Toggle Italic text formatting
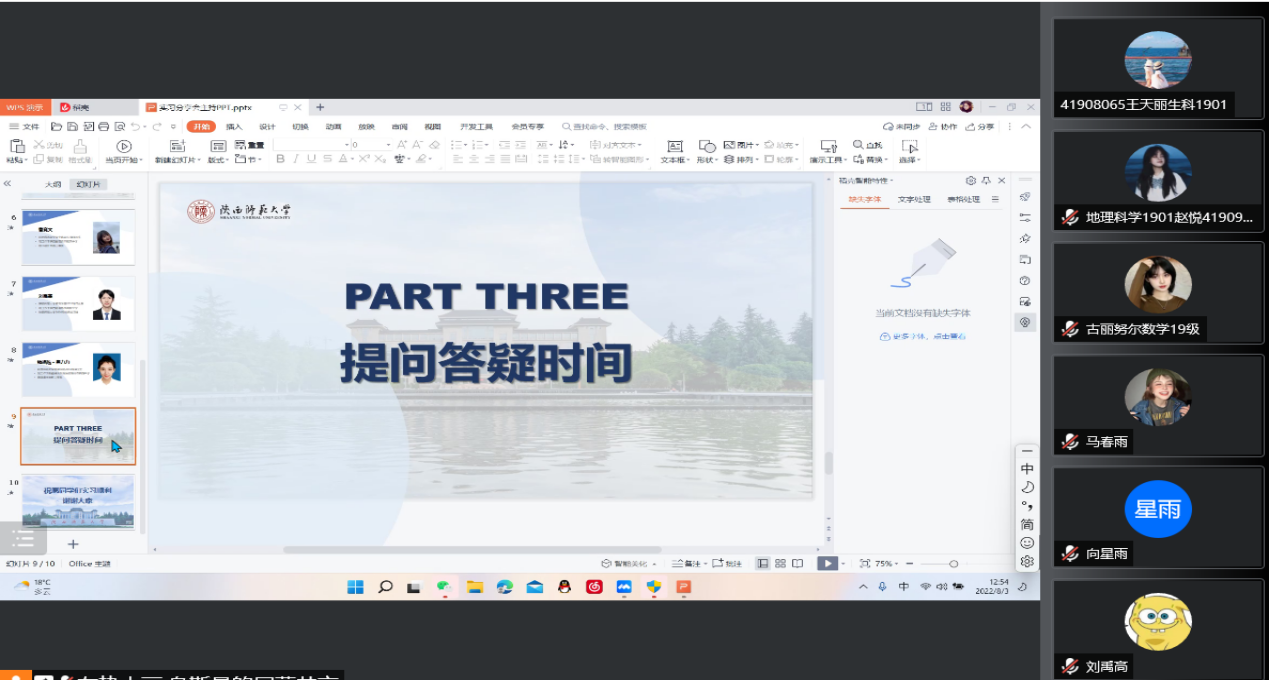The width and height of the screenshot is (1269, 680). (296, 159)
